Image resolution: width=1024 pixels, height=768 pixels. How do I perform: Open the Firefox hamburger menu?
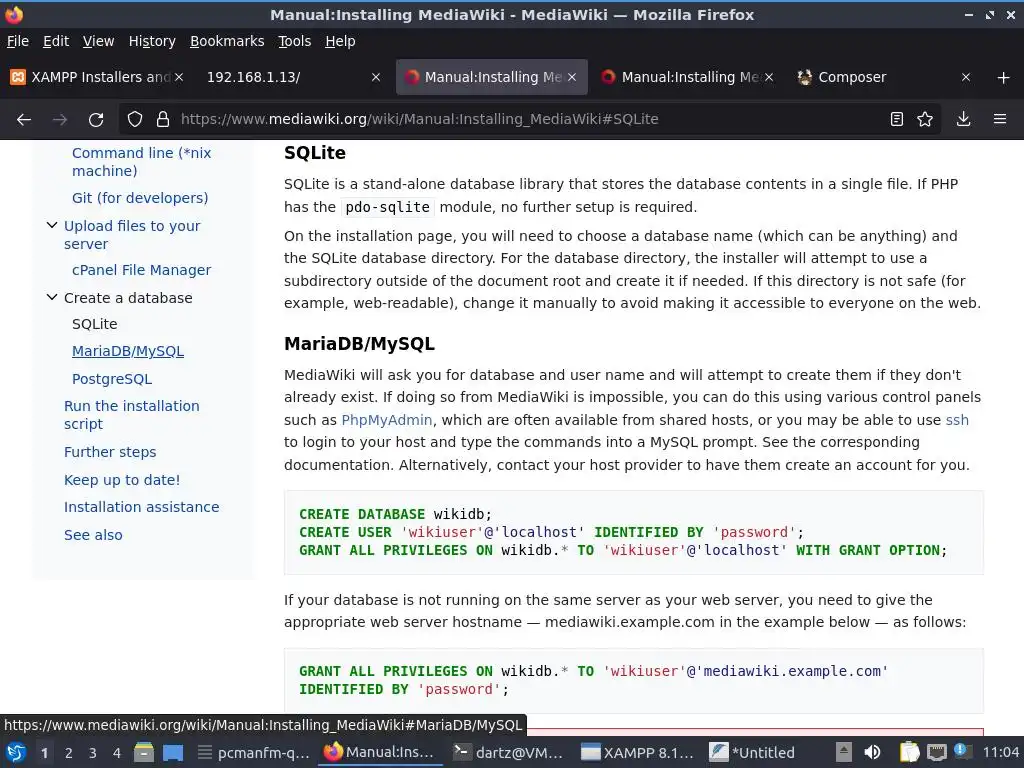pyautogui.click(x=1000, y=120)
